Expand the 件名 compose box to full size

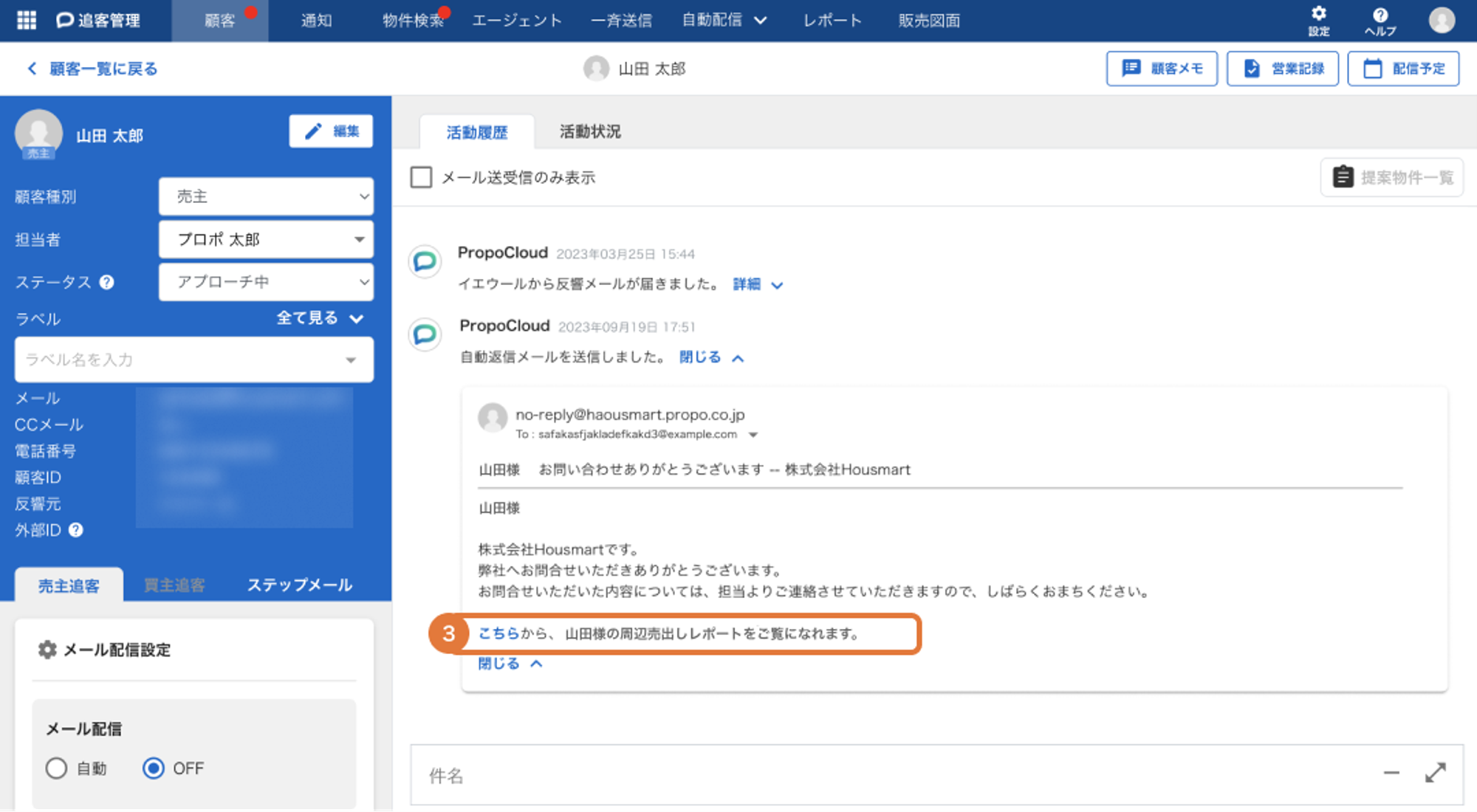pyautogui.click(x=1436, y=773)
